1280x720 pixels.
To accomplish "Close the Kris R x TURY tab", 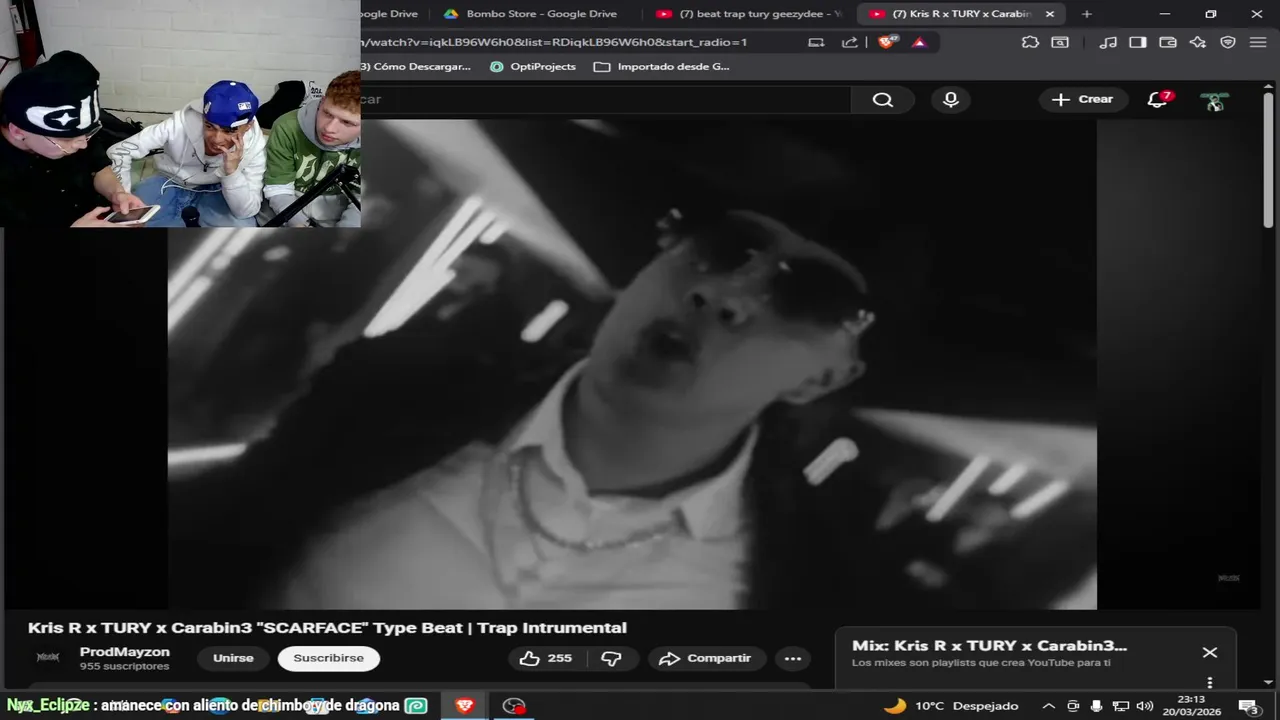I will (1050, 14).
